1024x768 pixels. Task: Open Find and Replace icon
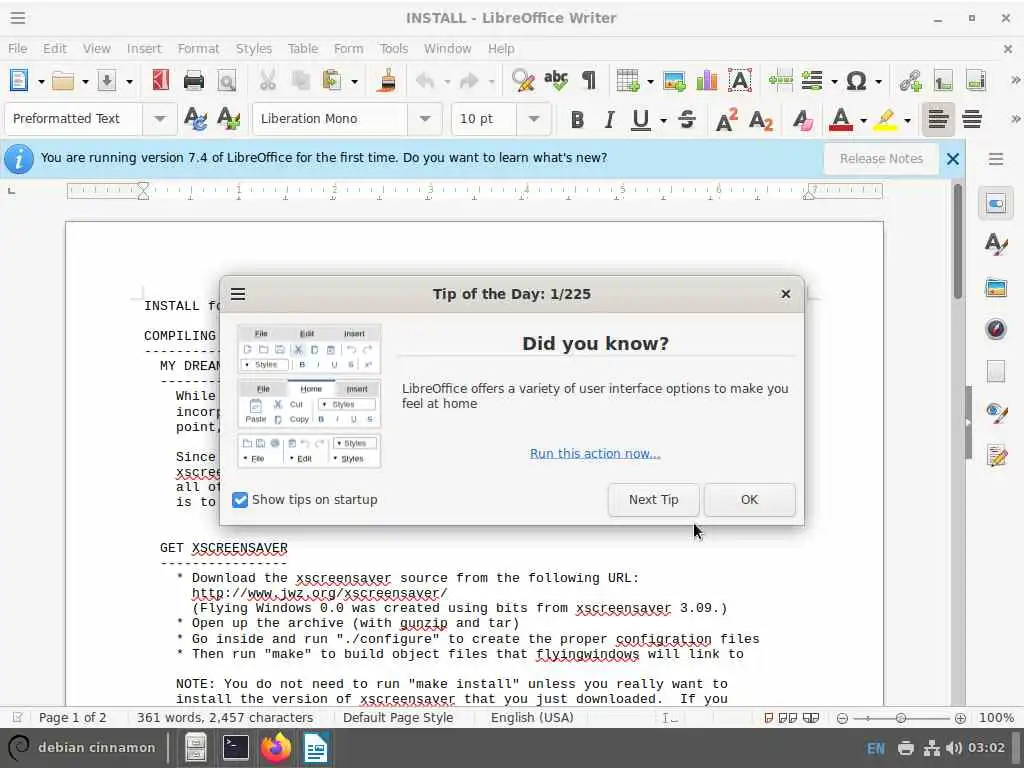tap(522, 81)
